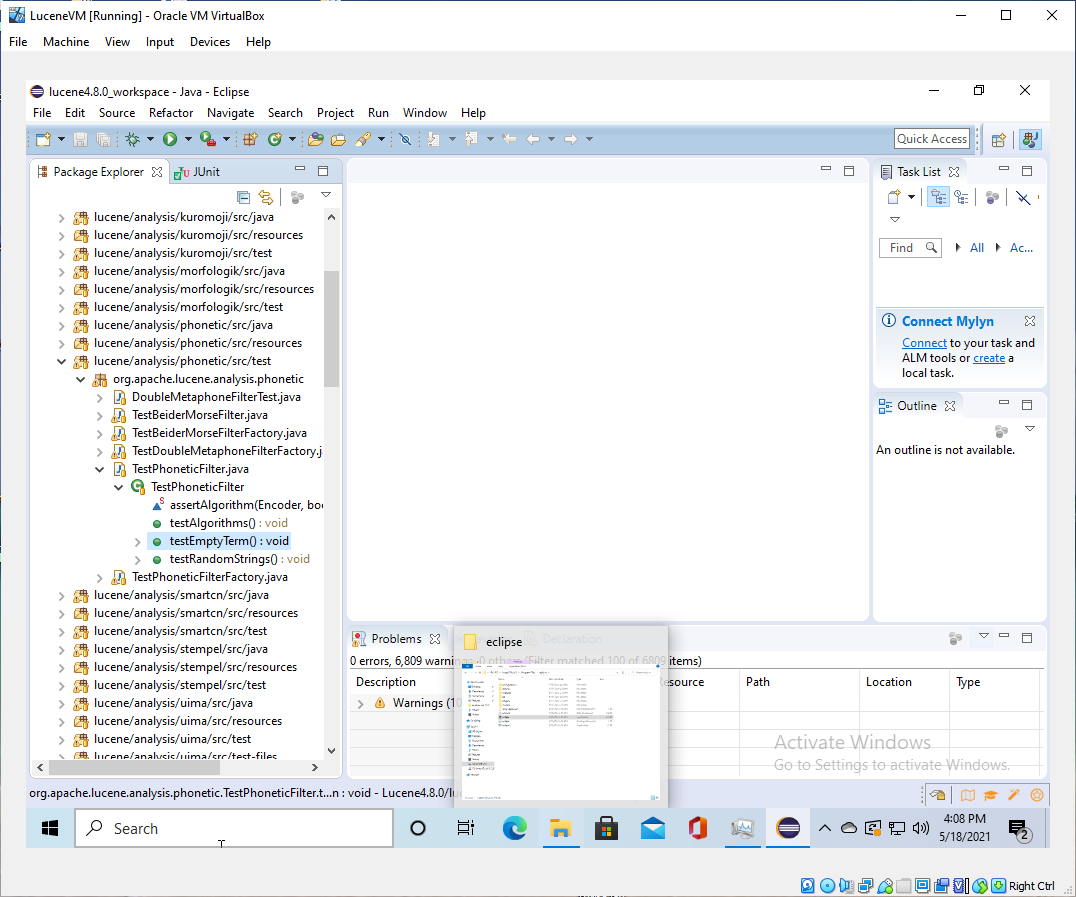Expand the lucene/analysis/smartcn/src/java folder

62,595
